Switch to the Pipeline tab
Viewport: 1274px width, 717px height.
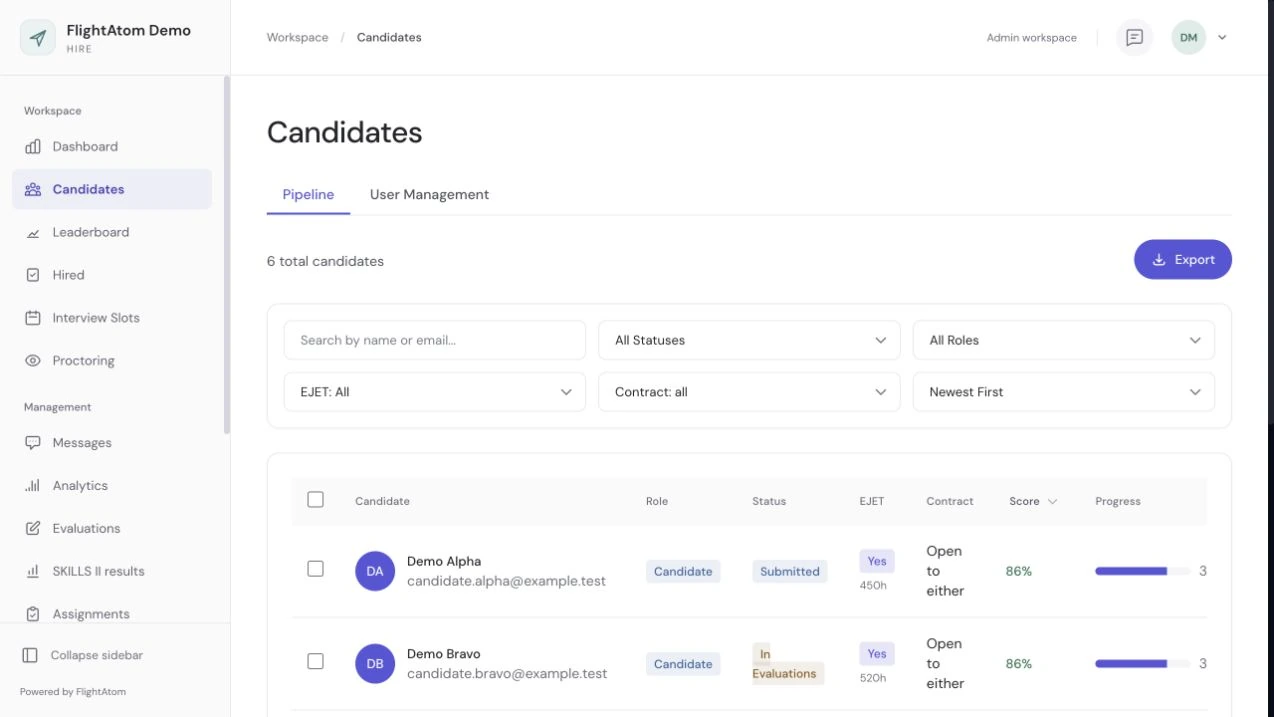(x=308, y=194)
